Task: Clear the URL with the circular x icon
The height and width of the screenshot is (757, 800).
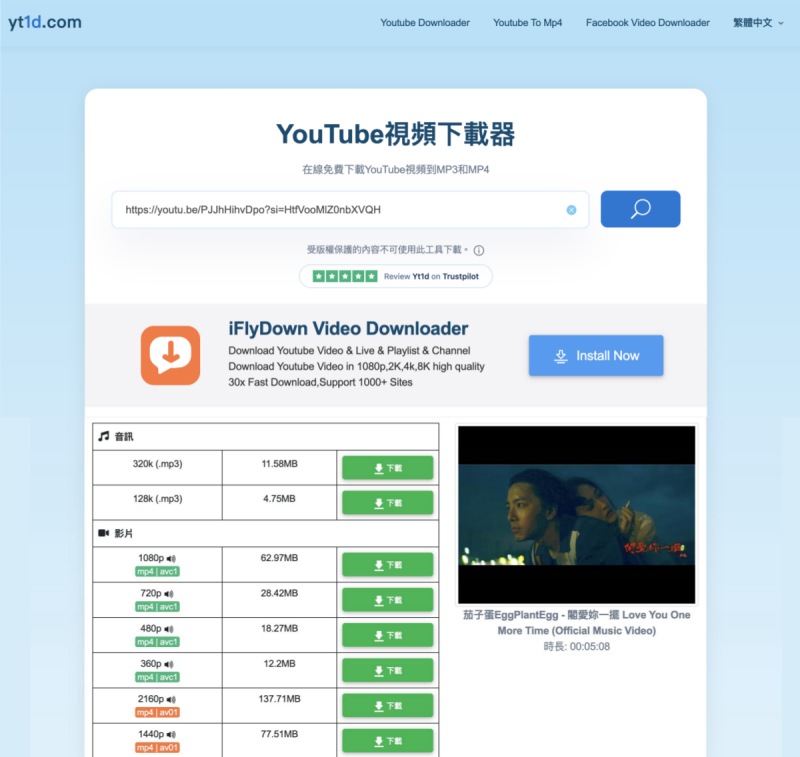Action: 571,210
